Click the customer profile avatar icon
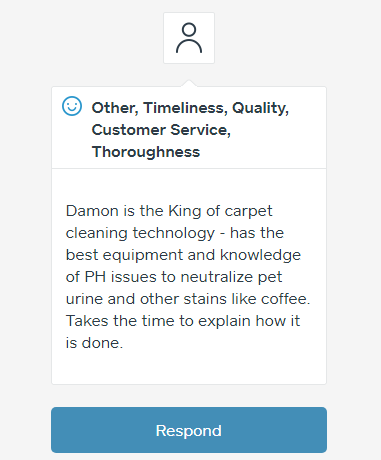381x460 pixels. point(189,38)
